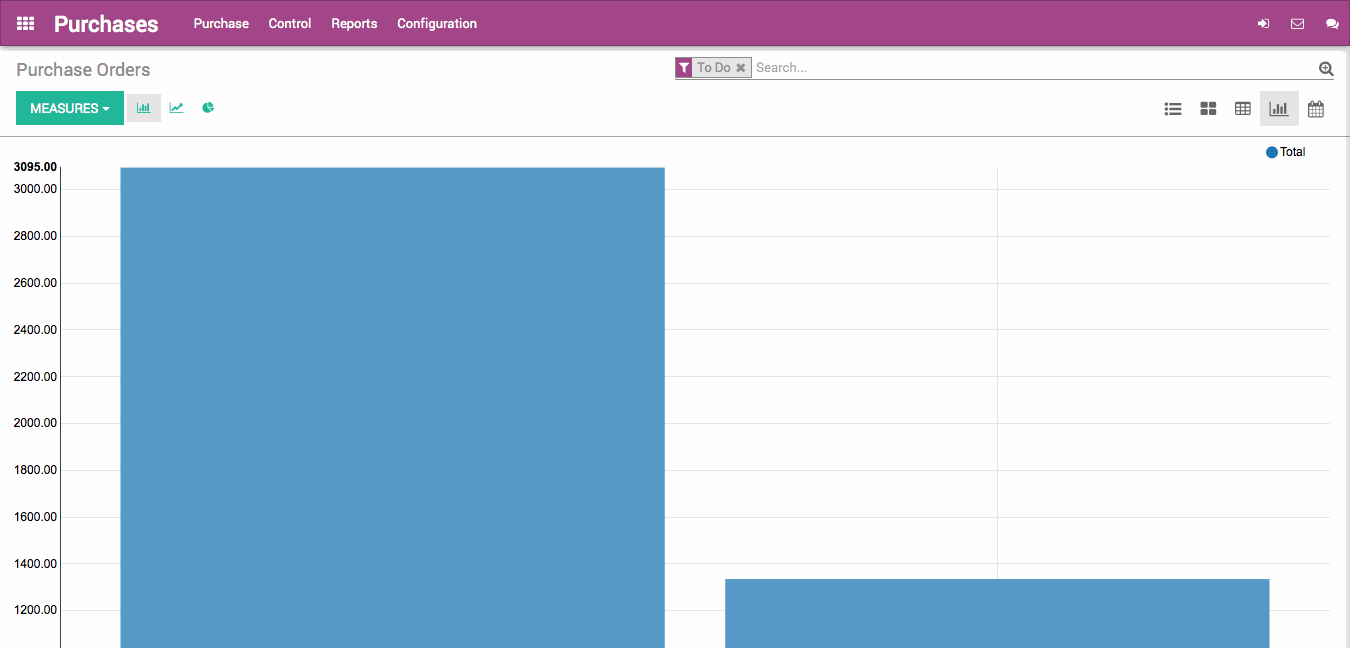Click the sign-in arrow icon
The image size is (1350, 648).
[x=1263, y=22]
